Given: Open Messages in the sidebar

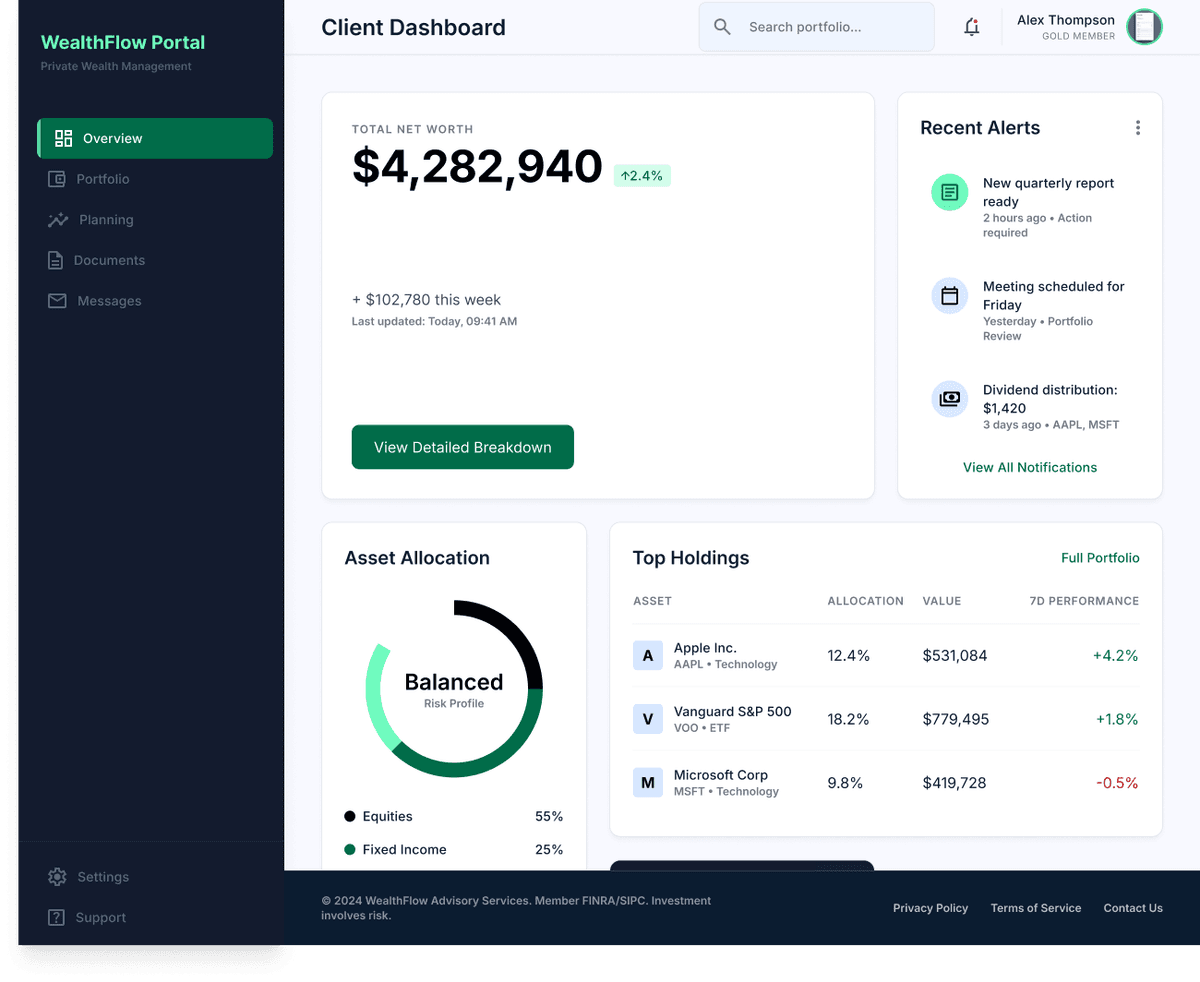Looking at the screenshot, I should (x=155, y=301).
